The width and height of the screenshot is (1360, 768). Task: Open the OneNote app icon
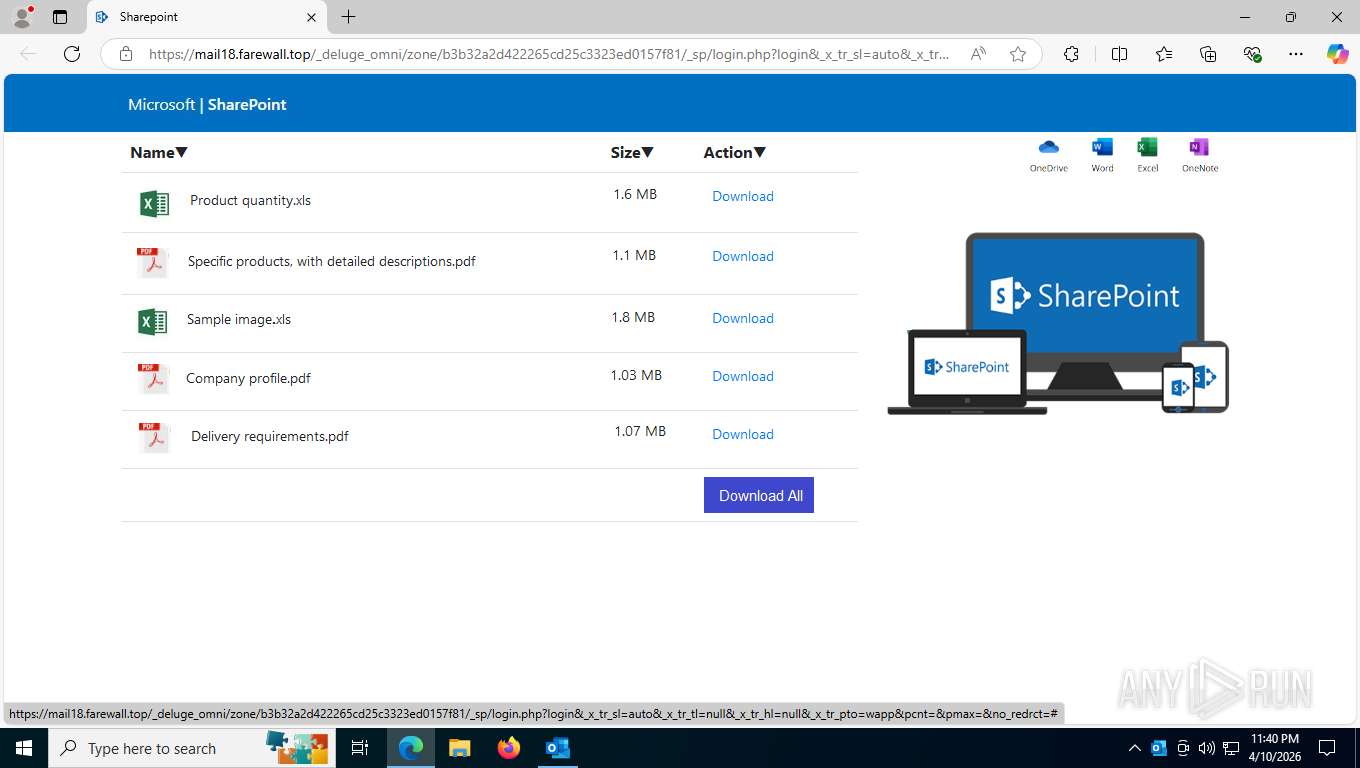pyautogui.click(x=1199, y=155)
